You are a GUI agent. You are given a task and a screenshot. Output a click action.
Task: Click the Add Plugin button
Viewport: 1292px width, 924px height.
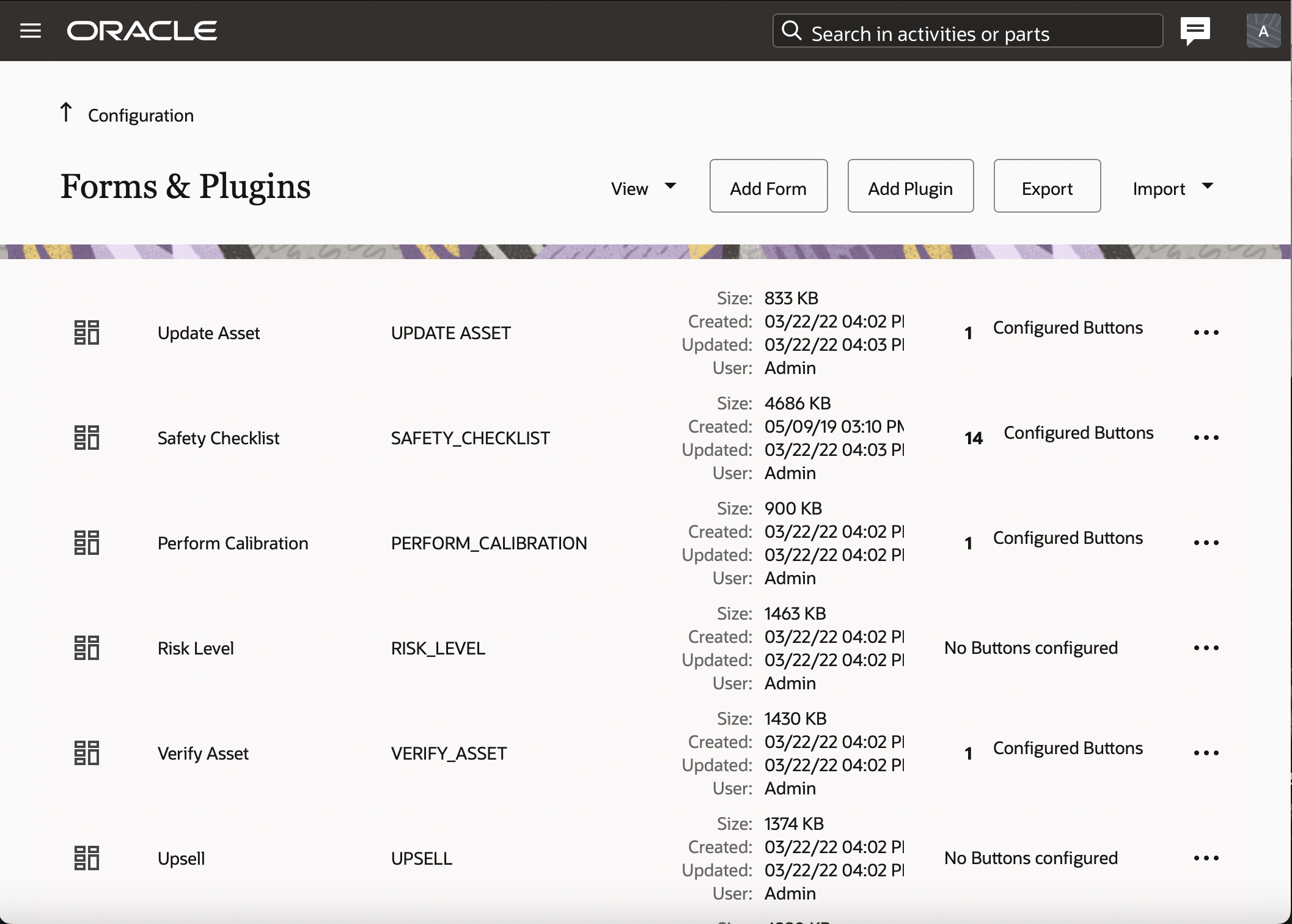[x=910, y=186]
